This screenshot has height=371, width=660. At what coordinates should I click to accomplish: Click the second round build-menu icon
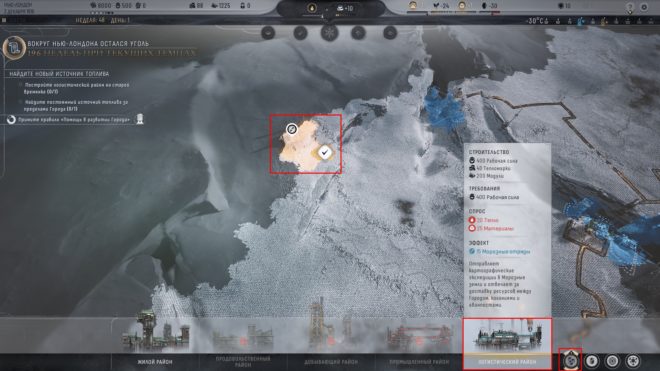click(x=592, y=361)
